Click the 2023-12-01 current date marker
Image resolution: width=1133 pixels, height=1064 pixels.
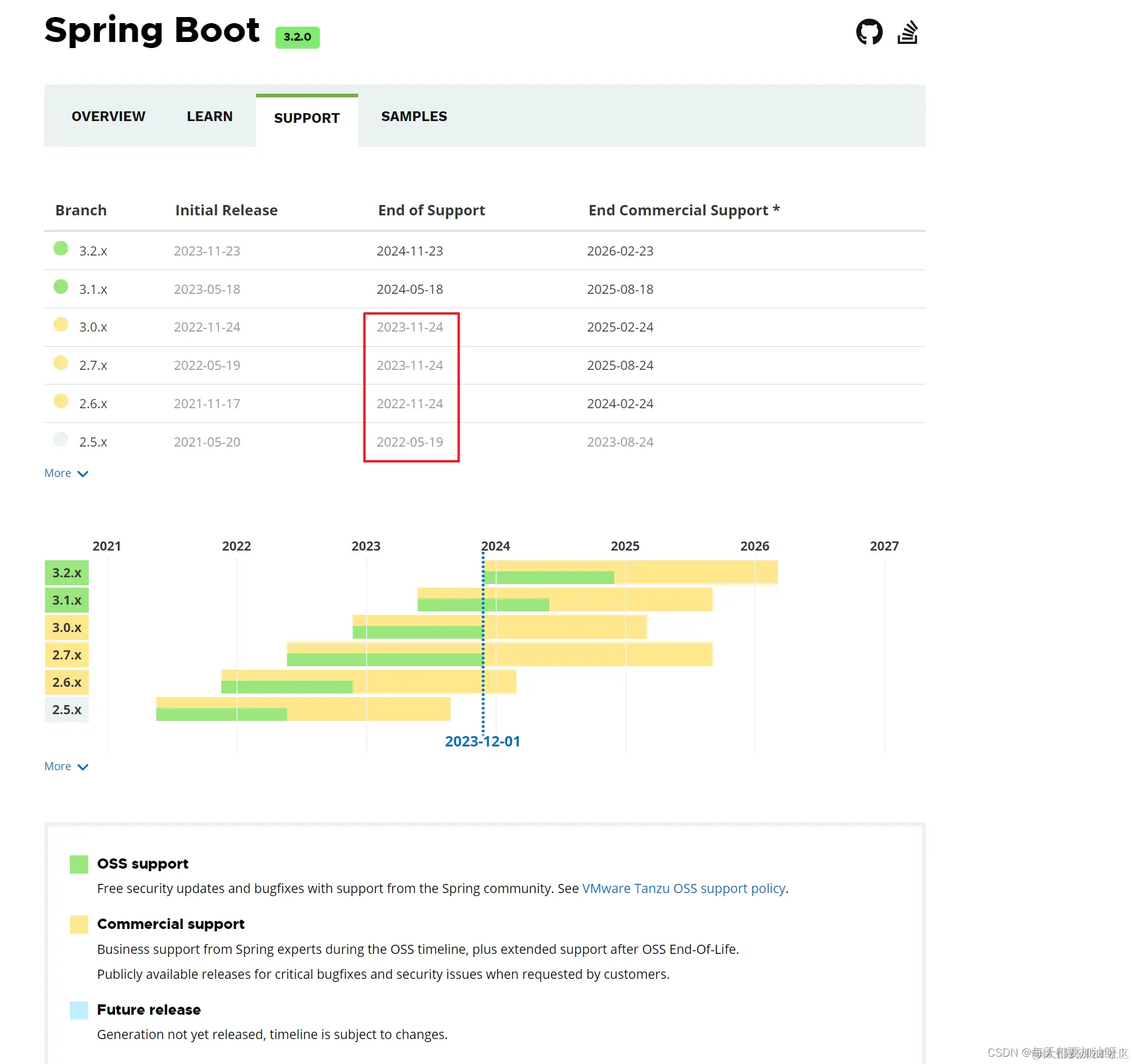click(482, 741)
